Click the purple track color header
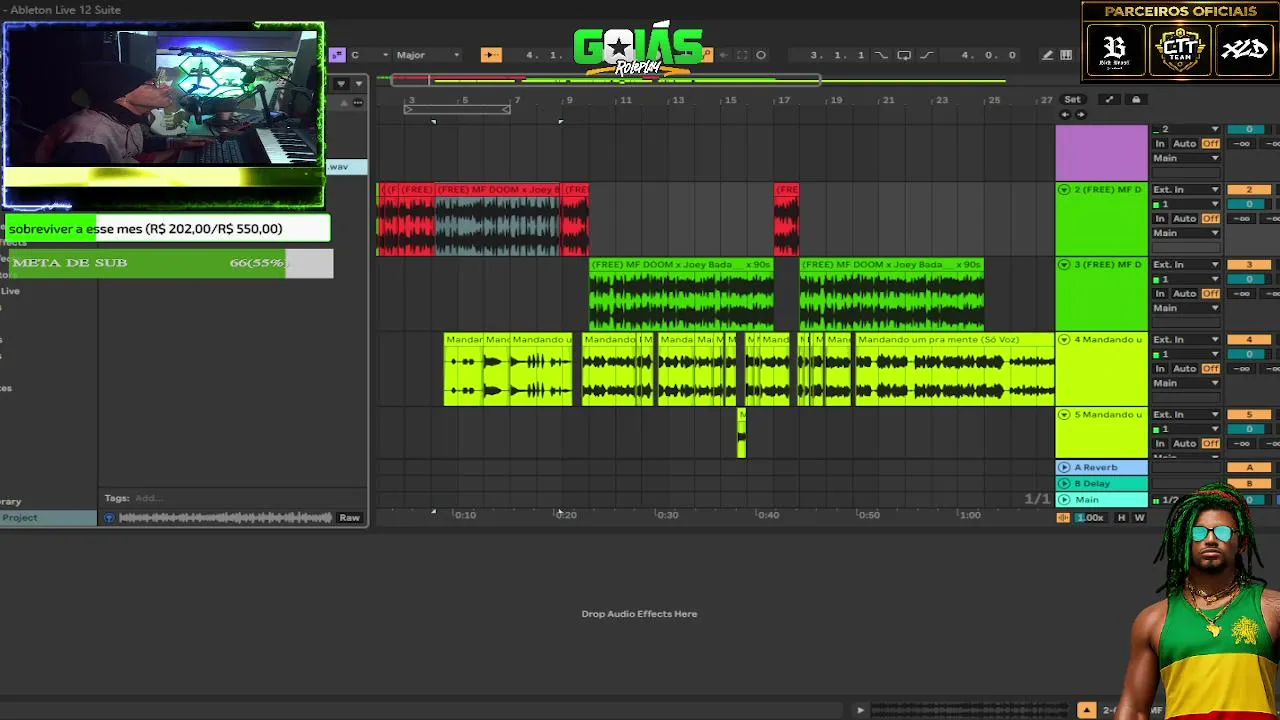Screen dimensions: 1280x720 tap(1102, 152)
